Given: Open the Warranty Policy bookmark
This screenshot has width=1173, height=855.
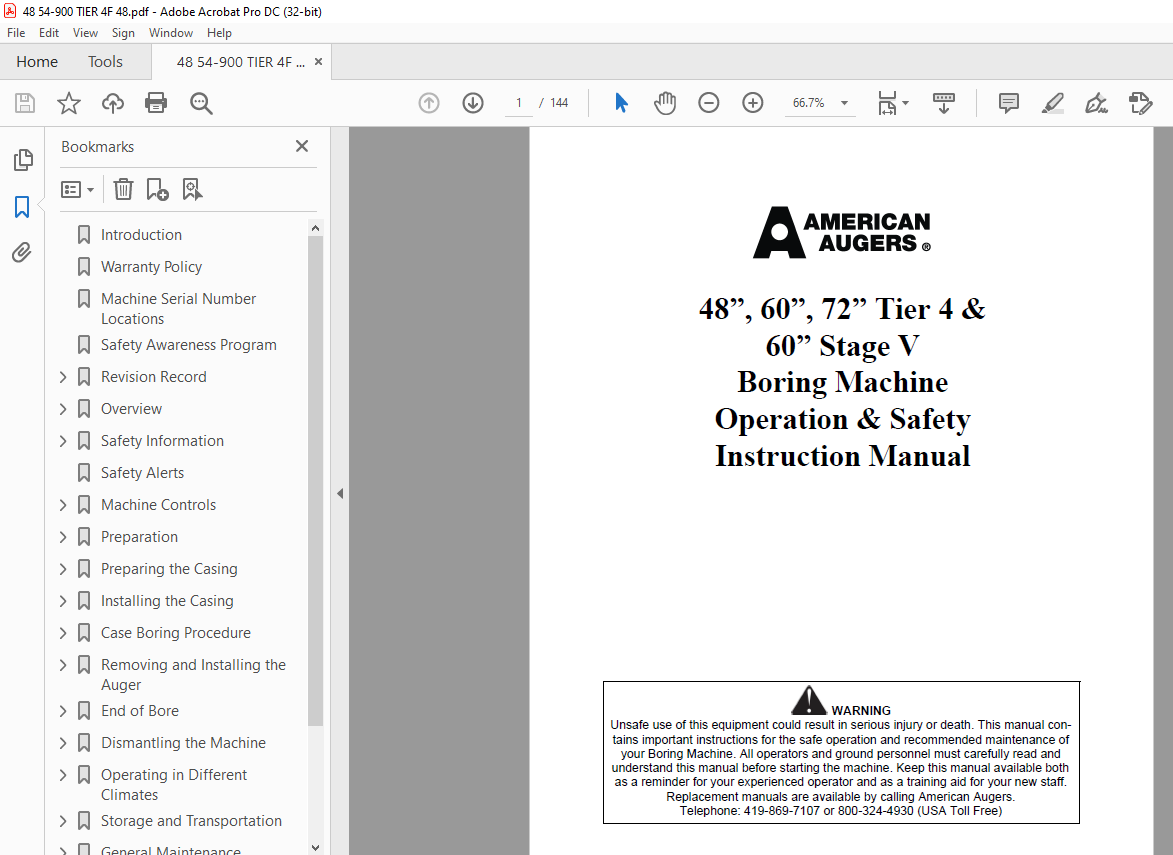Looking at the screenshot, I should click(x=151, y=267).
